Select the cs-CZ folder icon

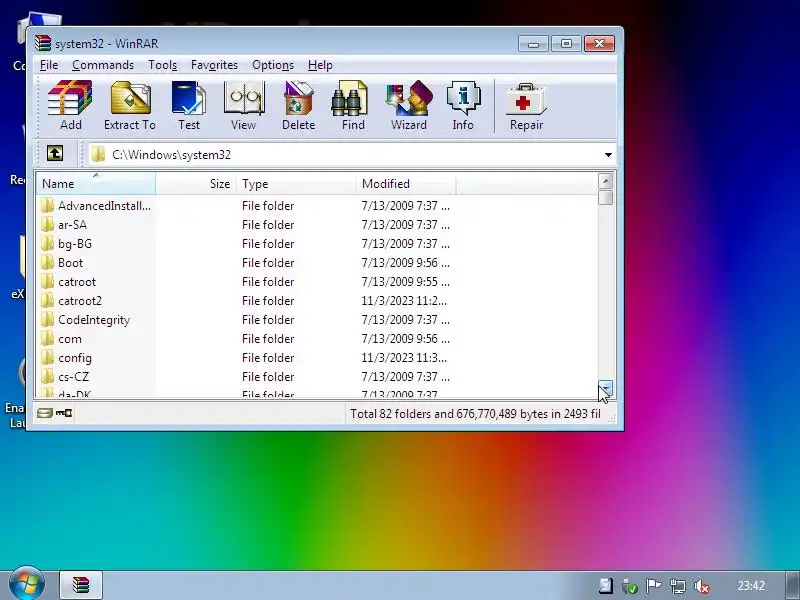47,377
